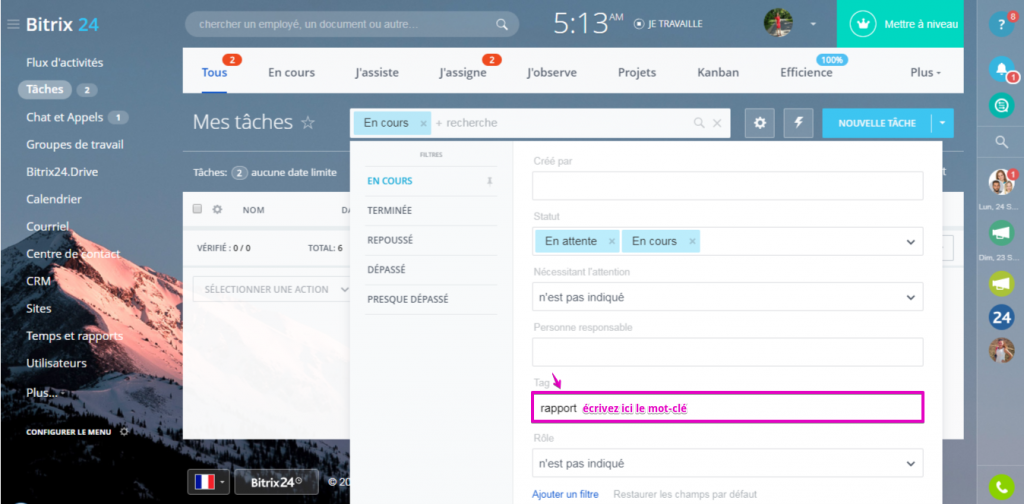Open the blue 24 icon in sidebar
The height and width of the screenshot is (504, 1024).
tap(1001, 317)
